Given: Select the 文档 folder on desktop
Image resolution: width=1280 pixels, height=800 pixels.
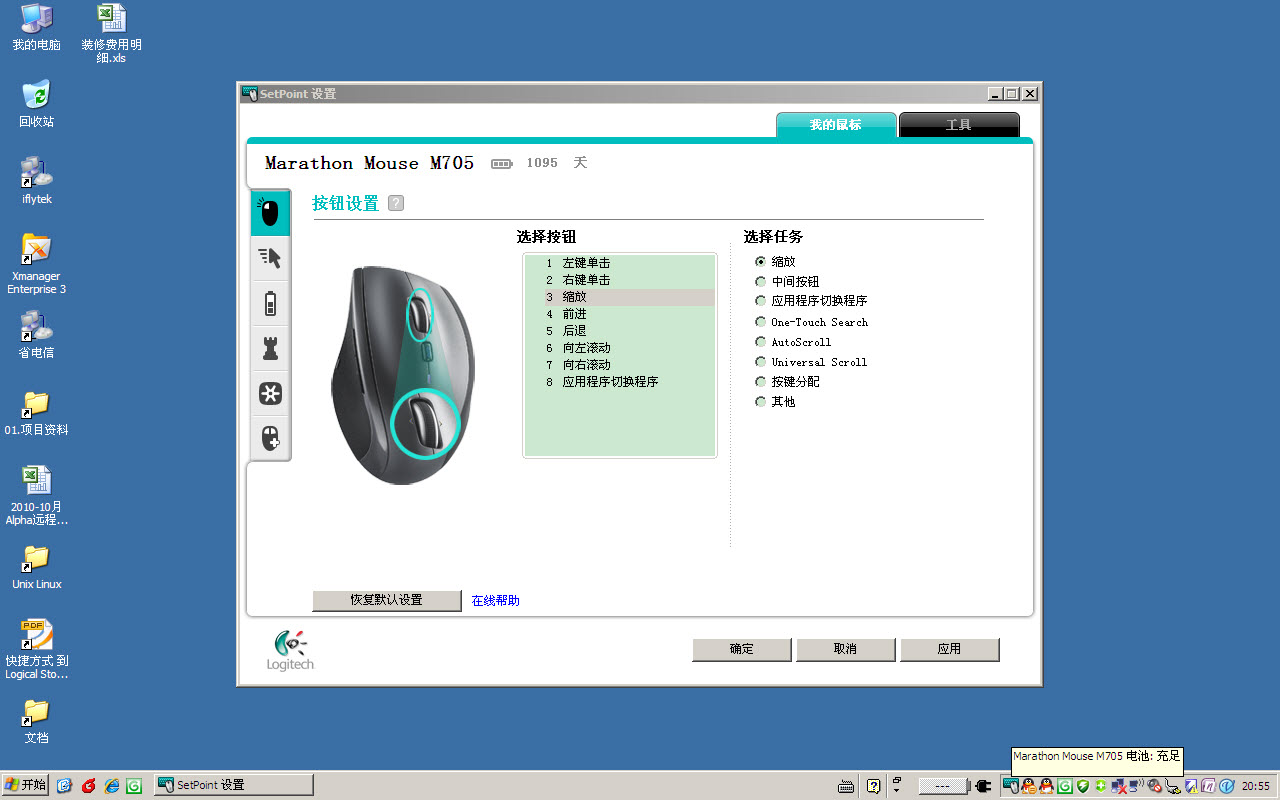Looking at the screenshot, I should (36, 721).
